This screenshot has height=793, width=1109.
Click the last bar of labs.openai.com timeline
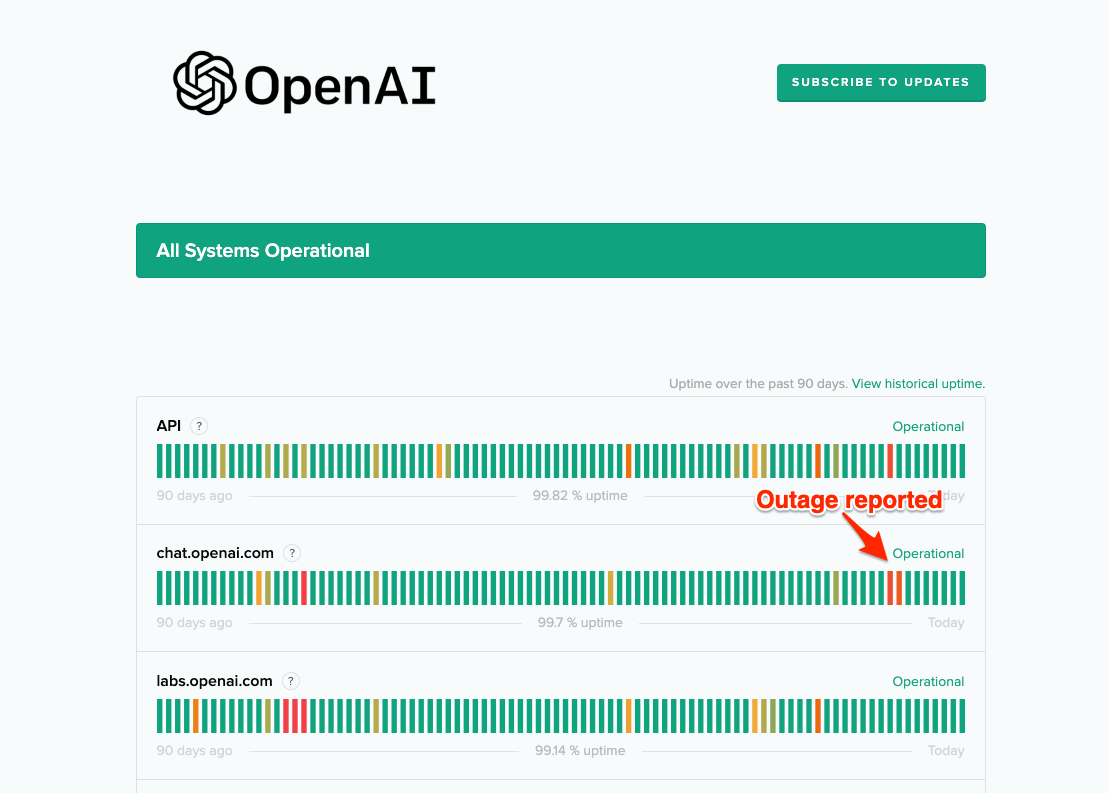click(963, 716)
